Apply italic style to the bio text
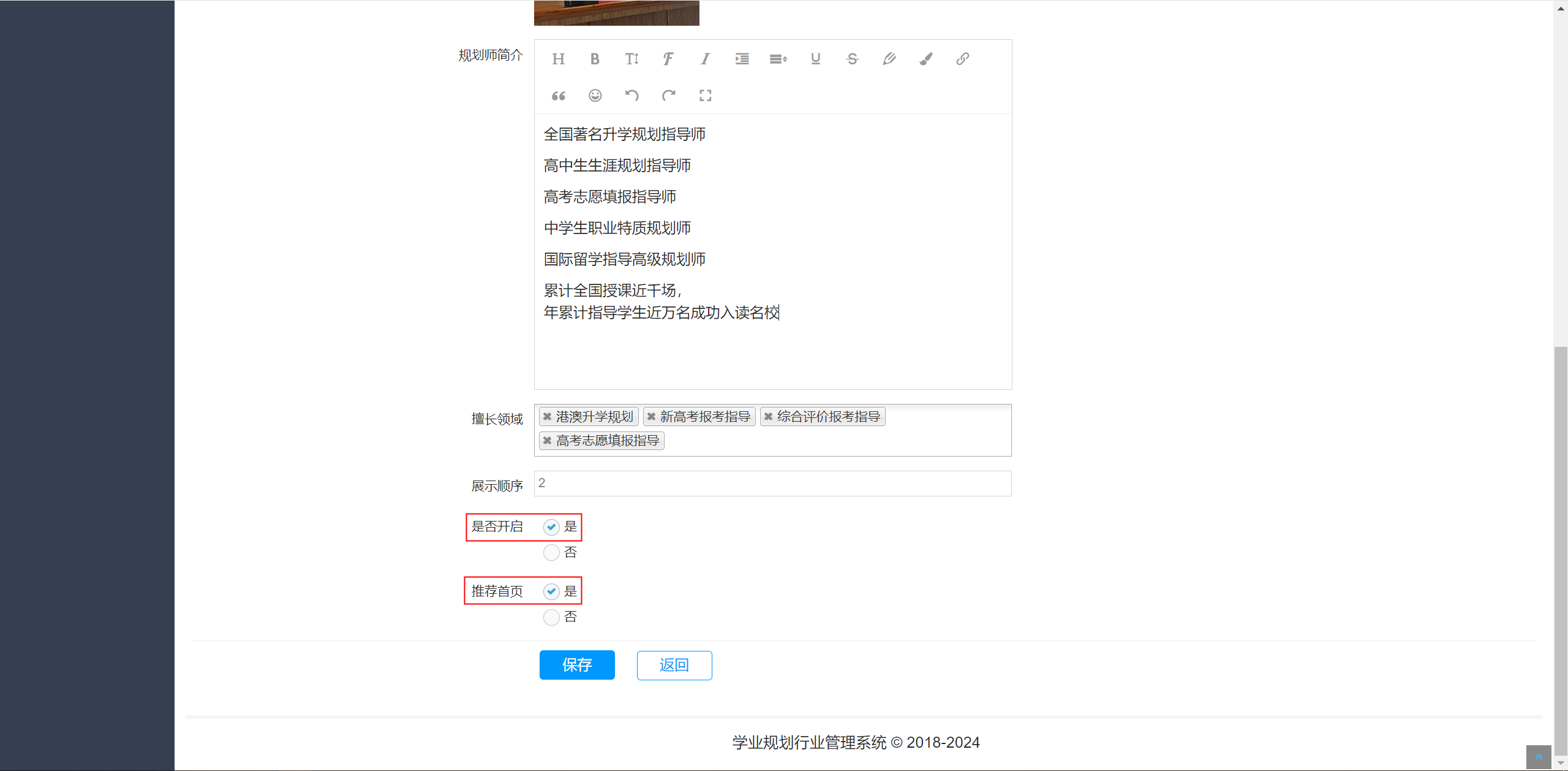Image resolution: width=1568 pixels, height=771 pixels. click(x=704, y=59)
